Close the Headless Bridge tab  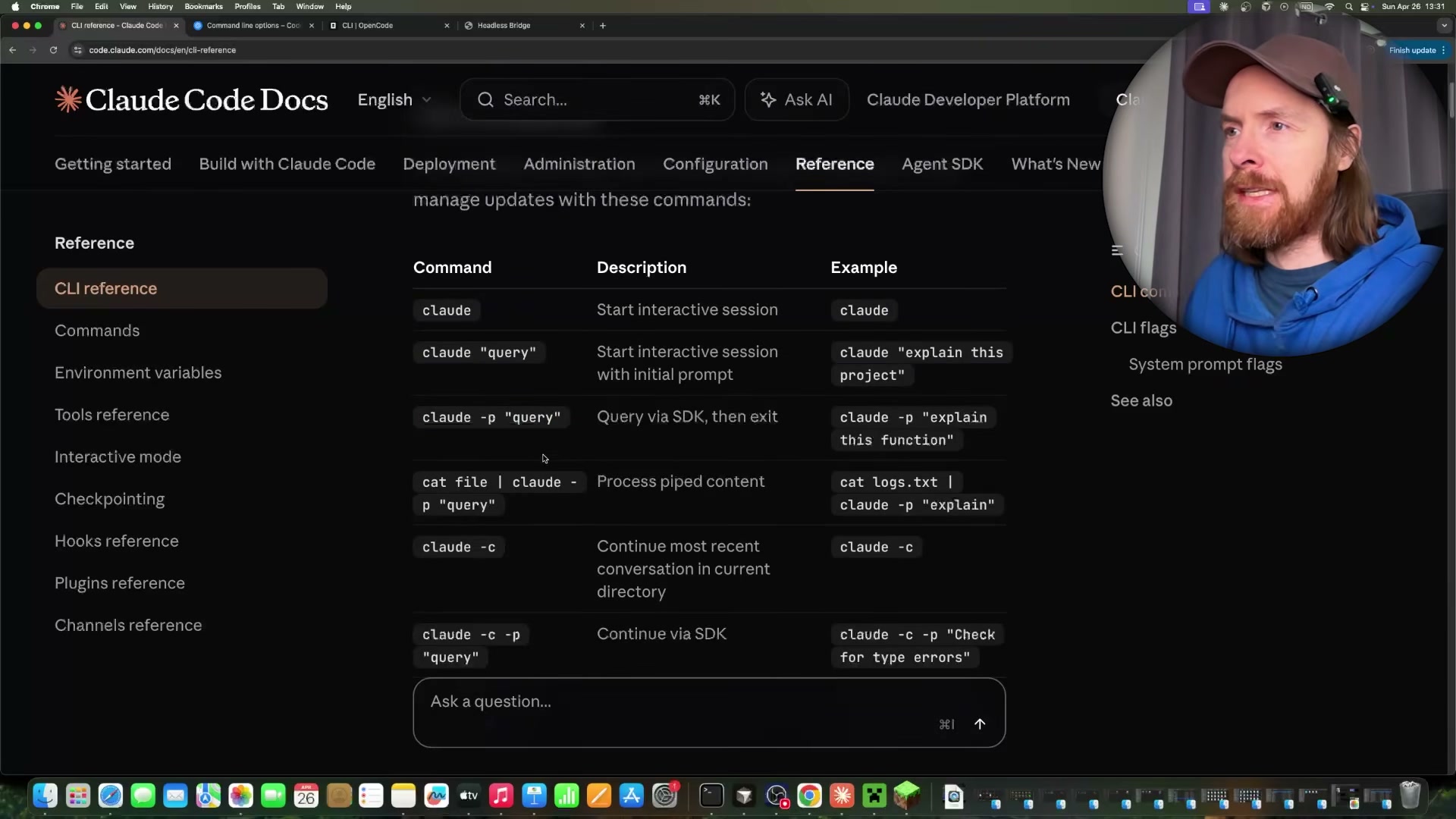[x=582, y=26]
